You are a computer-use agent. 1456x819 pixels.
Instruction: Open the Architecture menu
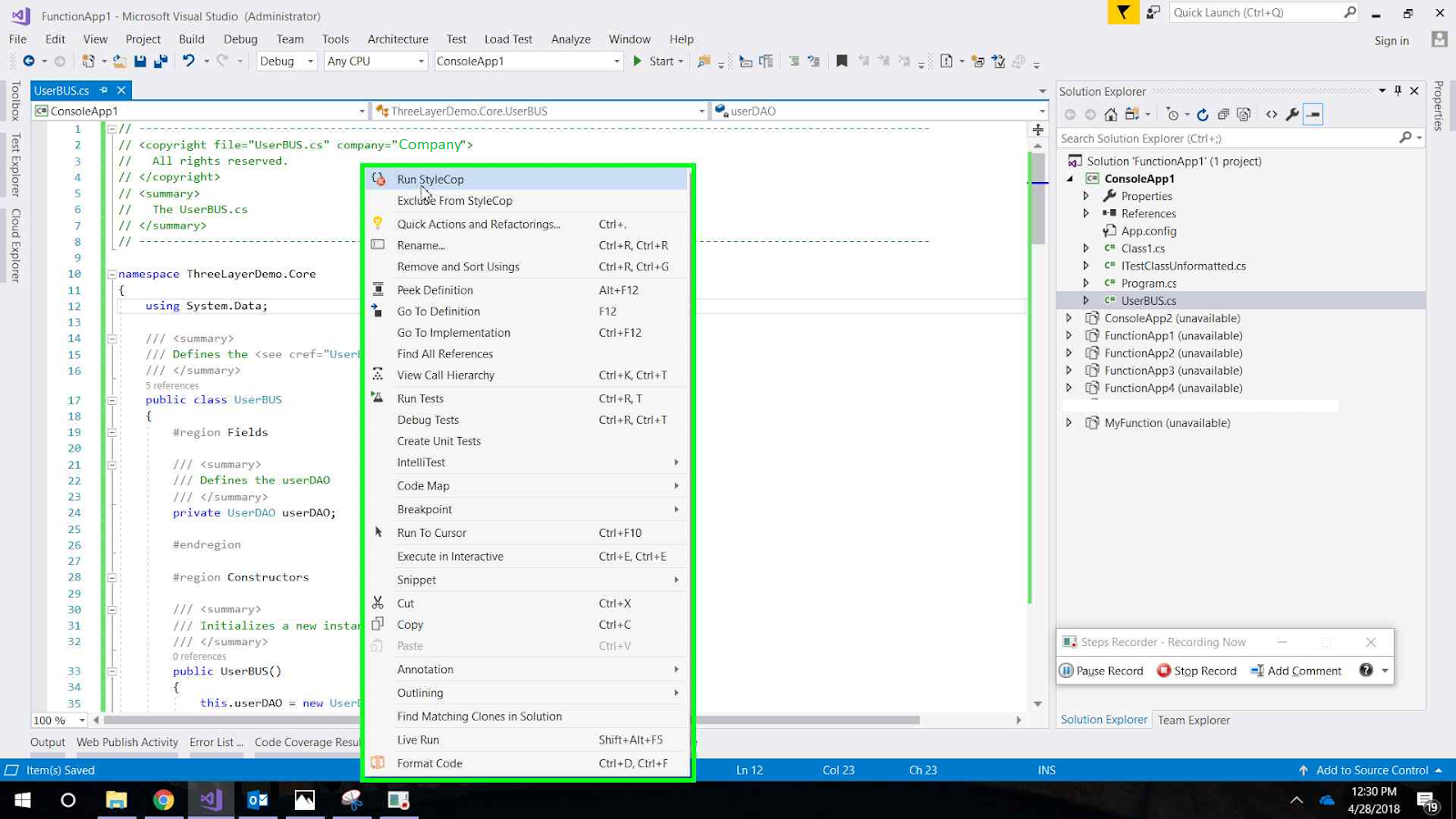(x=398, y=39)
